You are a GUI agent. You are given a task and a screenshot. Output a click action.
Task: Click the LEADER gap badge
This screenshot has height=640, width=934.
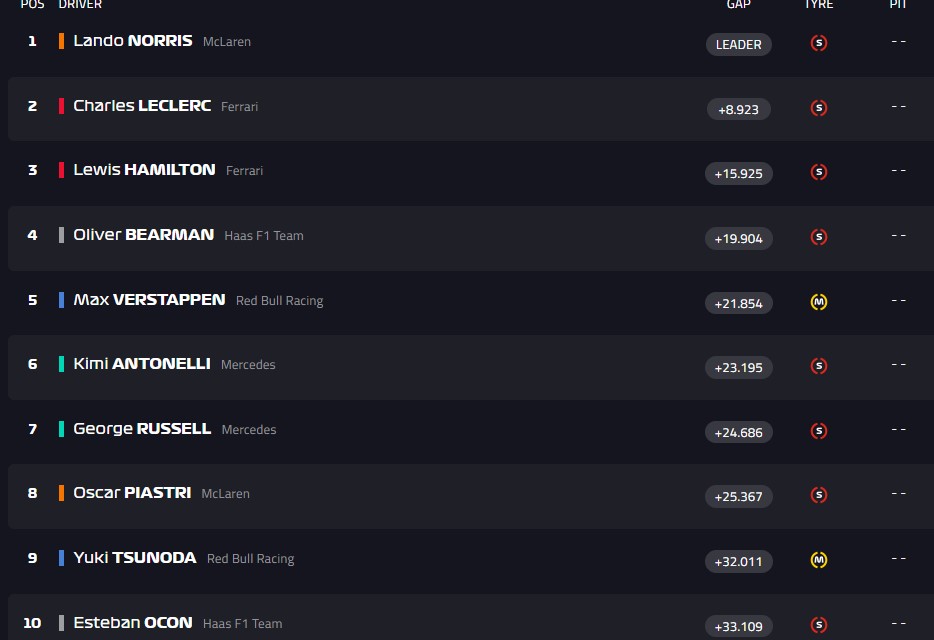[739, 44]
